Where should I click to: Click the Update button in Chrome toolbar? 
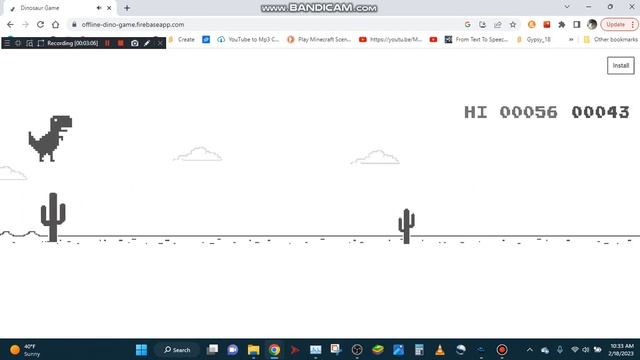pyautogui.click(x=616, y=24)
